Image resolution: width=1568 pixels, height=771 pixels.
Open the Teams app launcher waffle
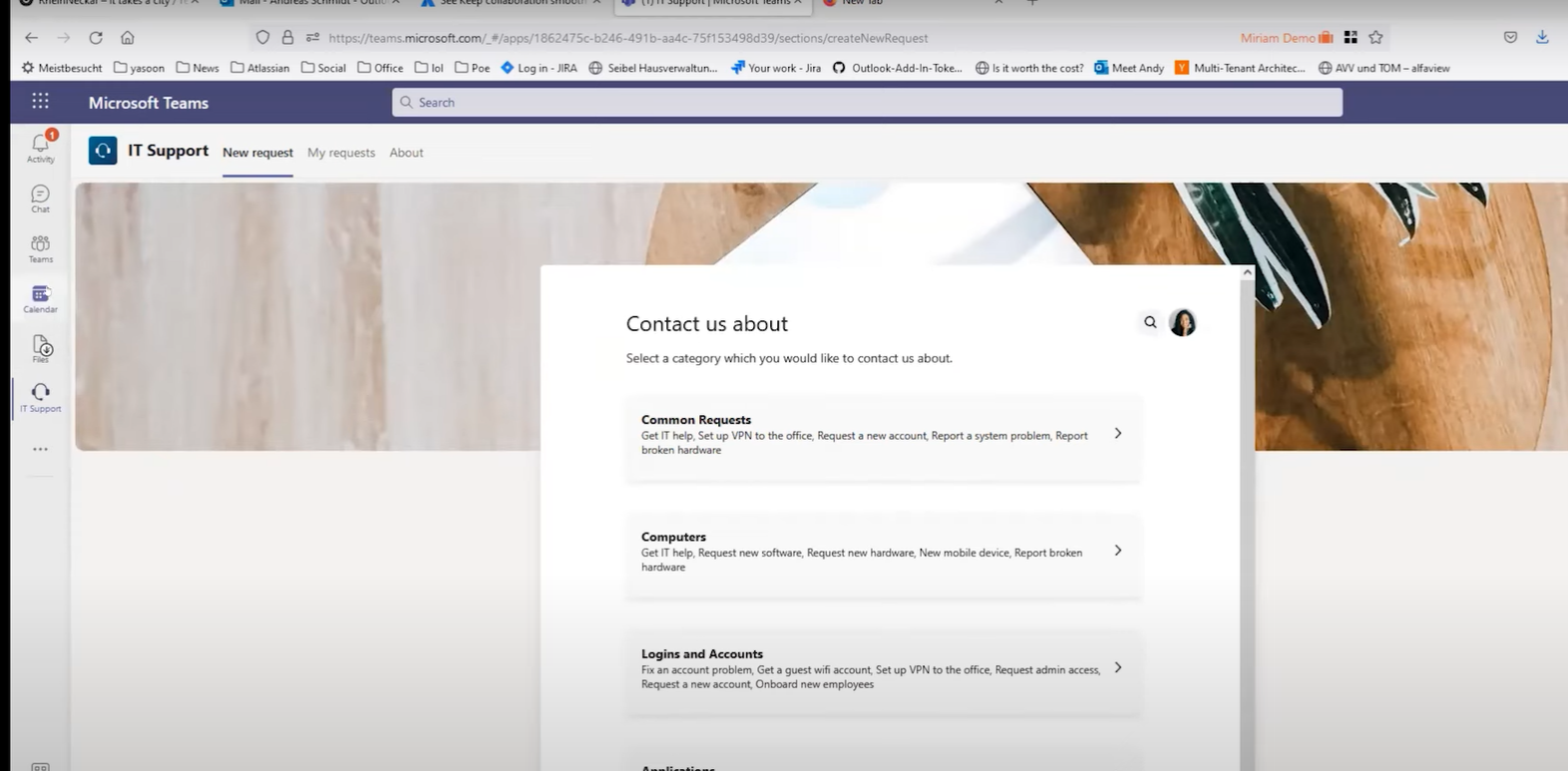click(40, 102)
